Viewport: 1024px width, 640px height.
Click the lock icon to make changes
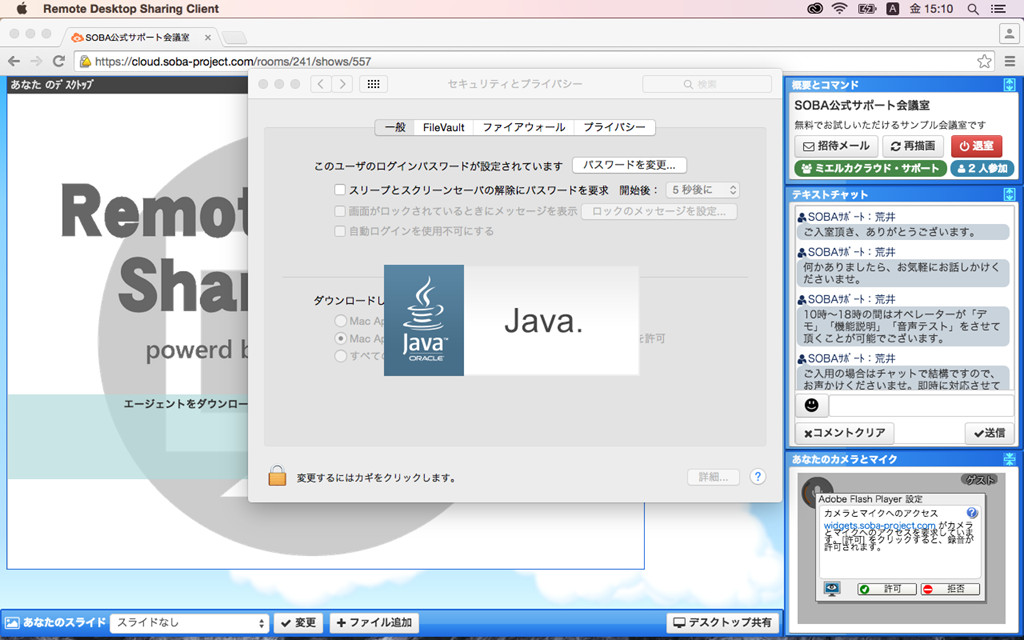coord(277,475)
